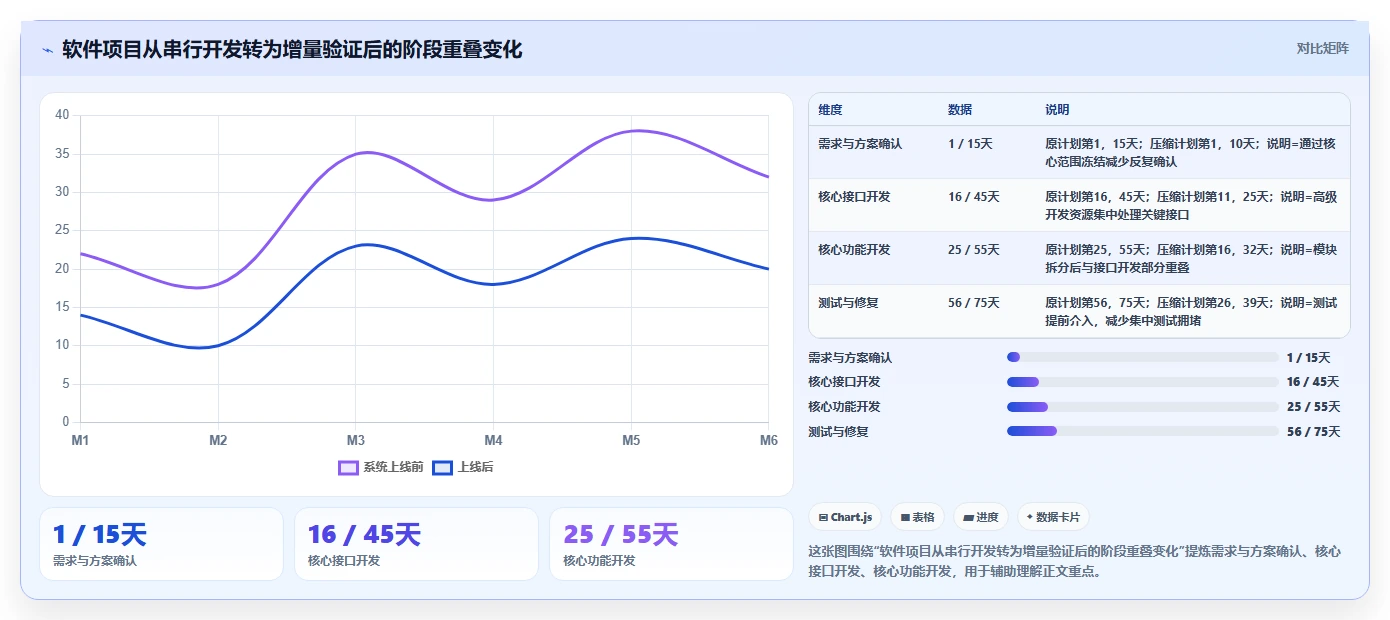Click the blue line point at M3
Image resolution: width=1390 pixels, height=620 pixels.
click(x=356, y=245)
